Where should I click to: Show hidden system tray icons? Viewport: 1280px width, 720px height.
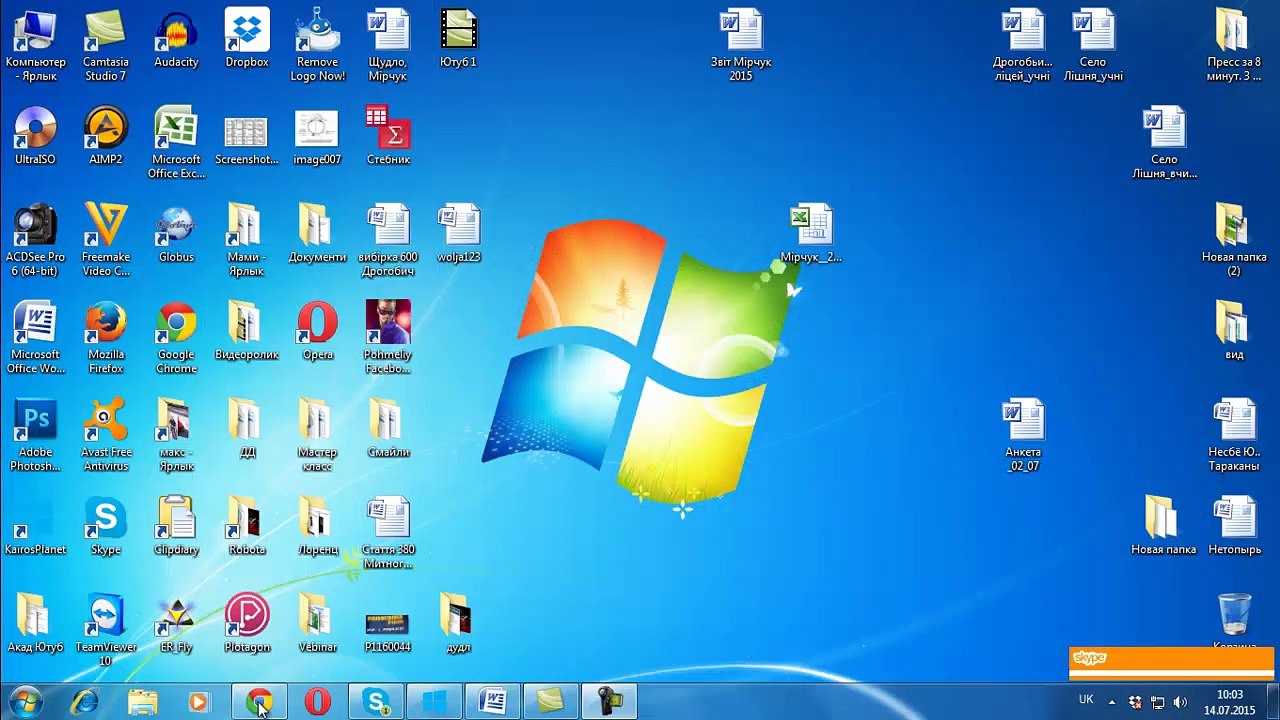pyautogui.click(x=1111, y=702)
